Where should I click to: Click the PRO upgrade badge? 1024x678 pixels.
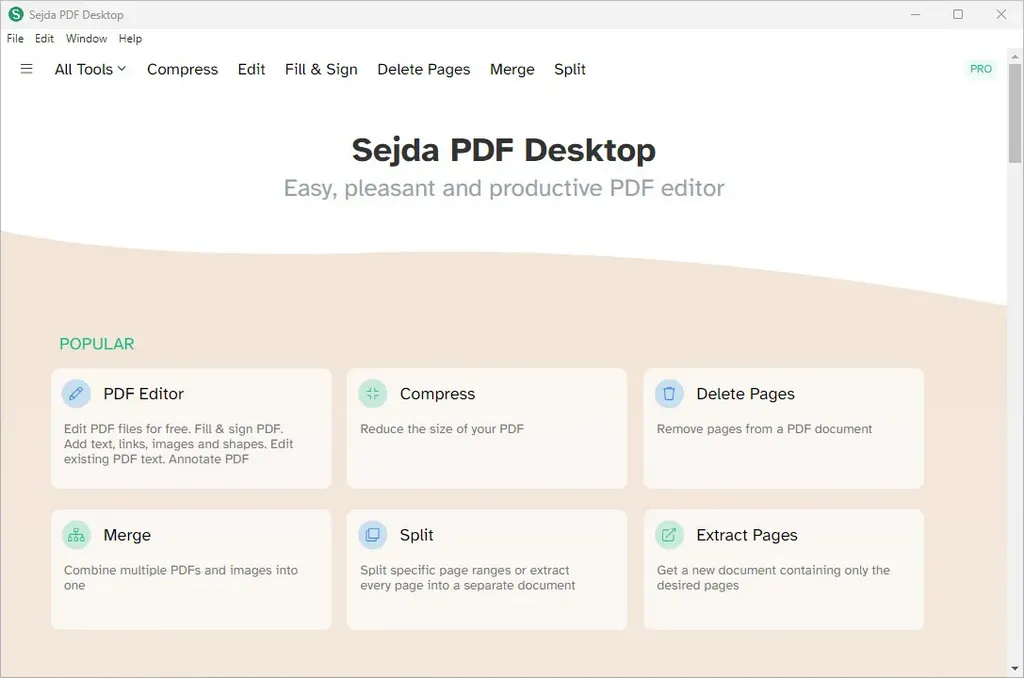click(980, 69)
